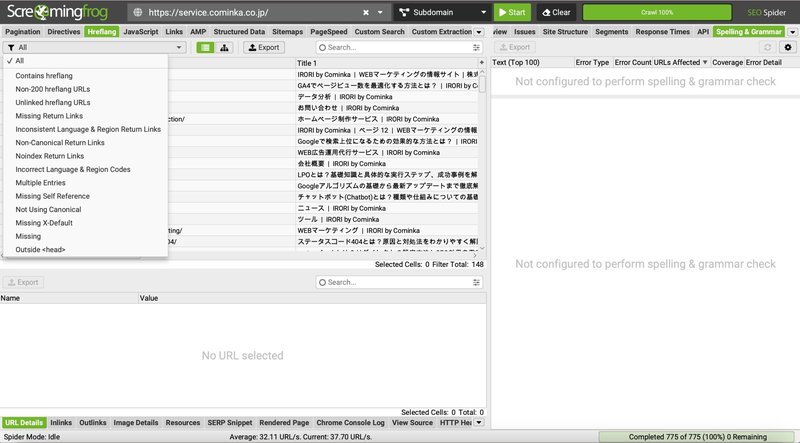Click the settings gear in right panel
This screenshot has height=443, width=800.
click(x=787, y=47)
